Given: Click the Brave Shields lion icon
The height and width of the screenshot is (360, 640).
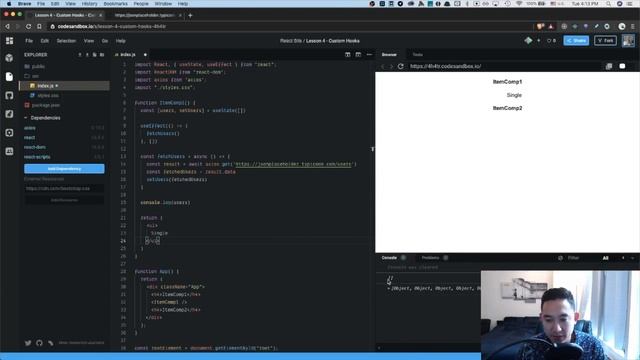Looking at the screenshot, I should (x=540, y=27).
